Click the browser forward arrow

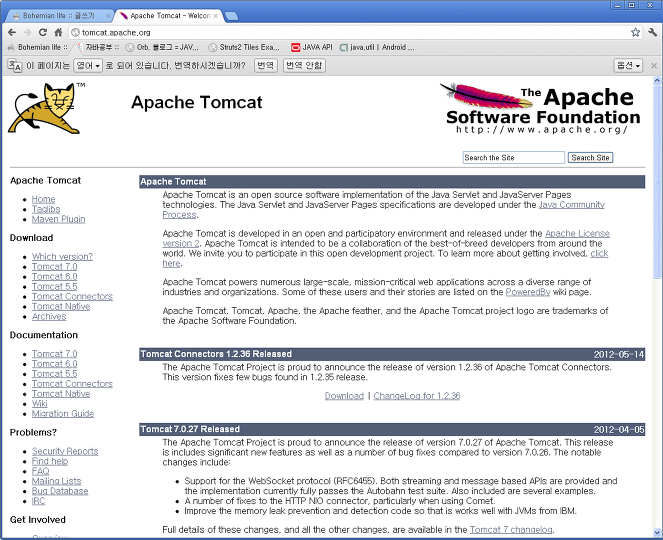[27, 33]
